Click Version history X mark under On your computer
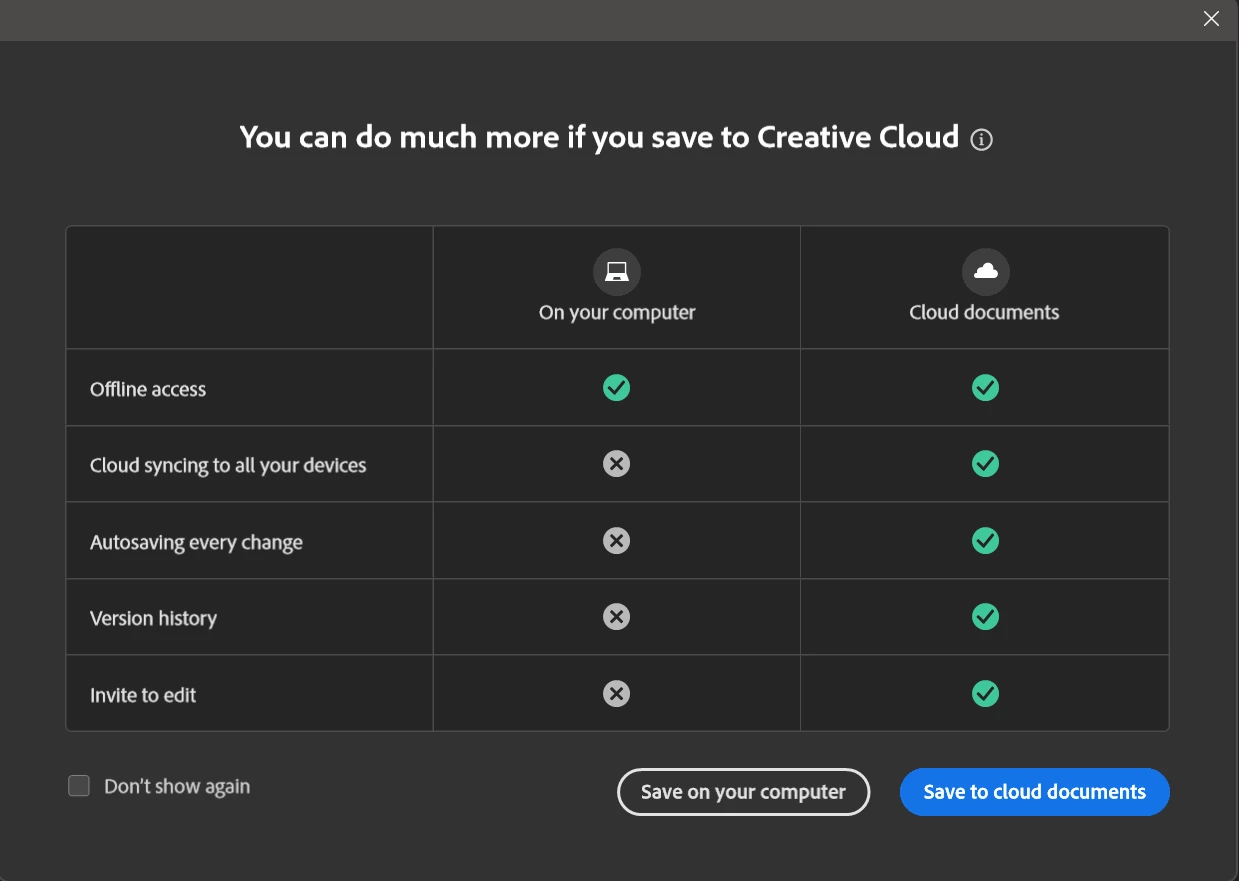Screen dimensions: 1239x881 click(x=617, y=617)
